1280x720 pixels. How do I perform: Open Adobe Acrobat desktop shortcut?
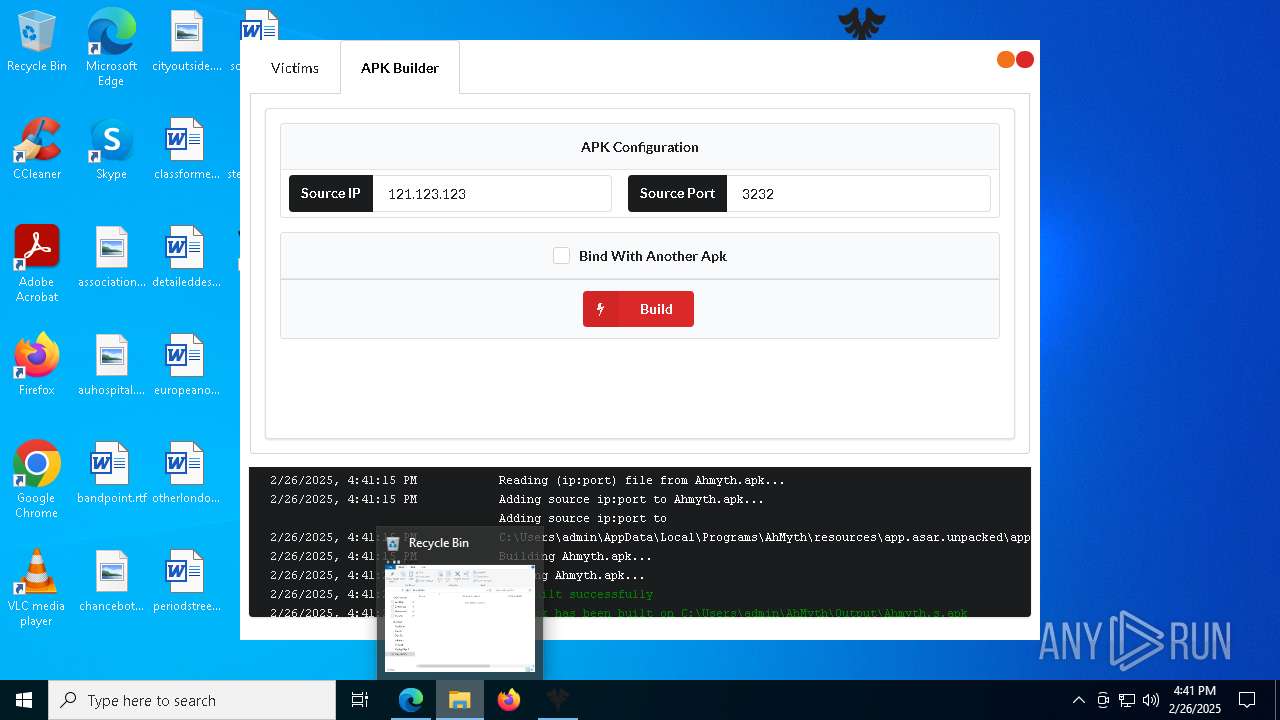pyautogui.click(x=37, y=264)
